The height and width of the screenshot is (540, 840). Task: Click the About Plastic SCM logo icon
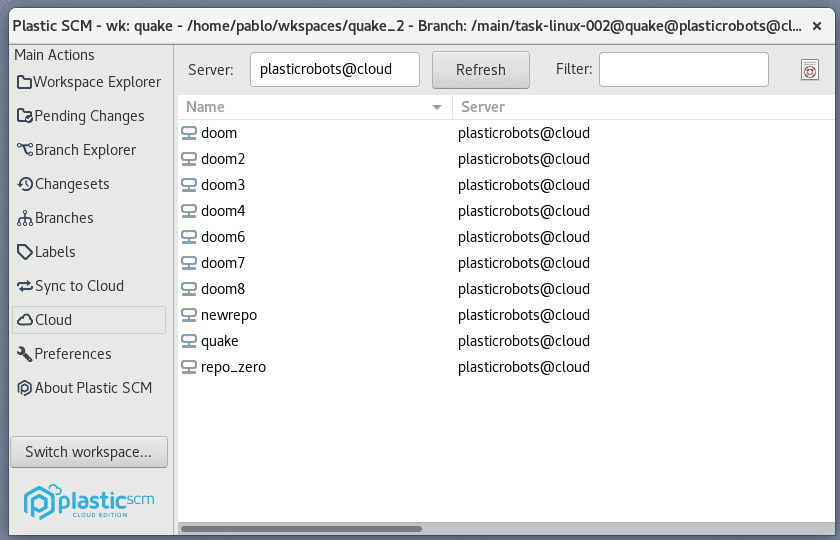coord(25,388)
